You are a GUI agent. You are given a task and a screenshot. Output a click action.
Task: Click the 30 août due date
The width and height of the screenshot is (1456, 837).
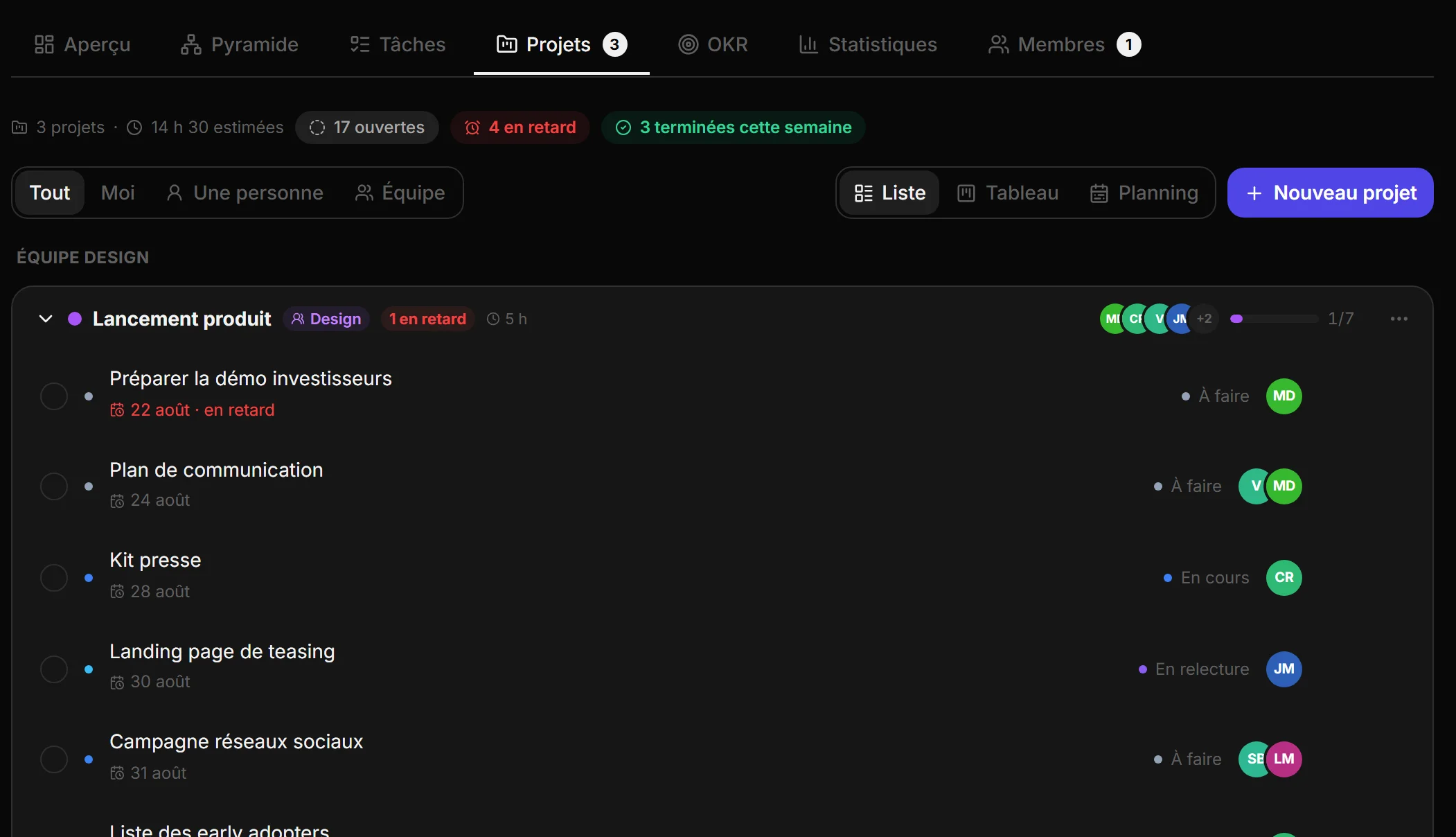(x=150, y=682)
